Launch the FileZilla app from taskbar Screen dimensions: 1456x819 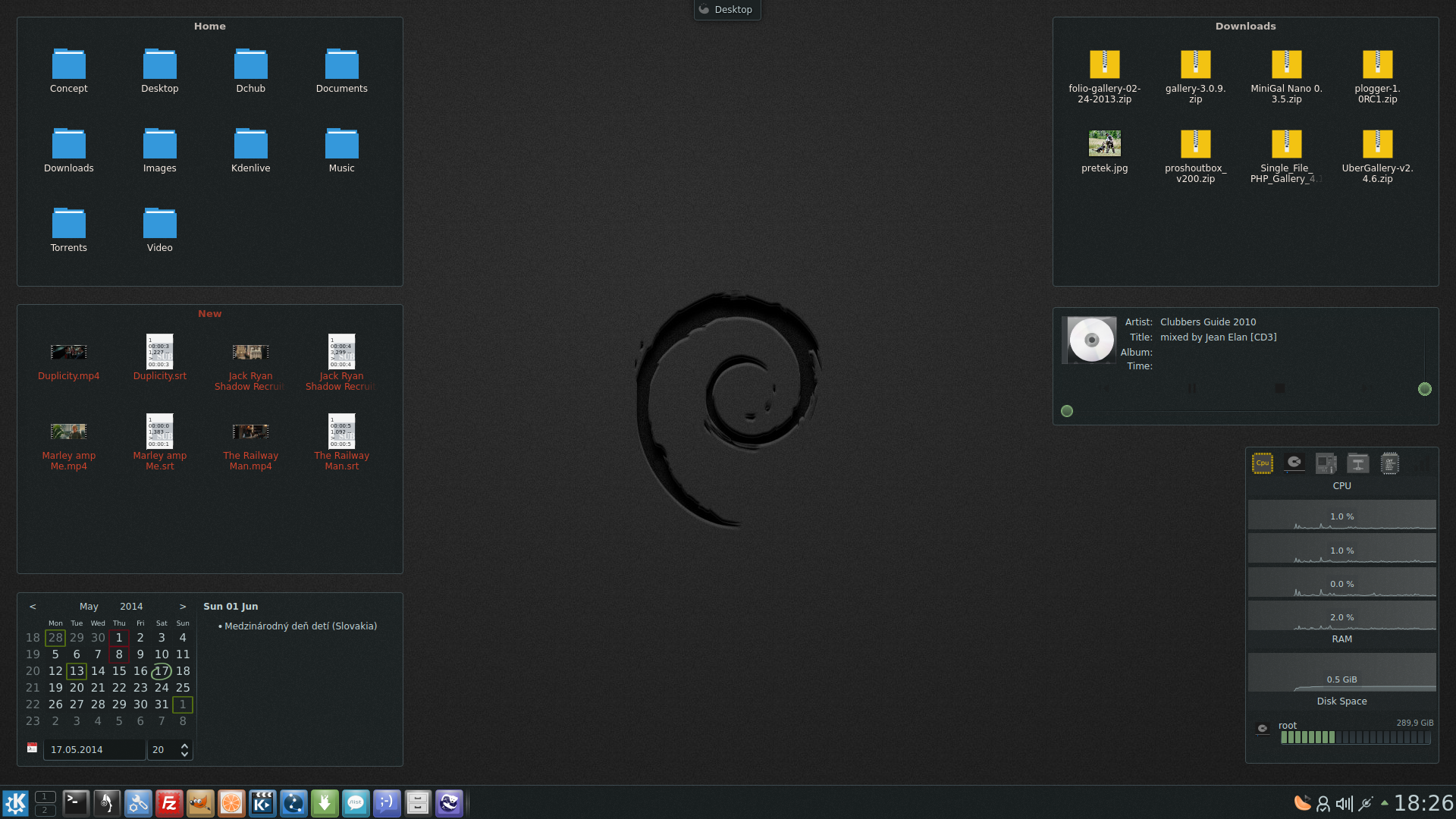[x=169, y=803]
